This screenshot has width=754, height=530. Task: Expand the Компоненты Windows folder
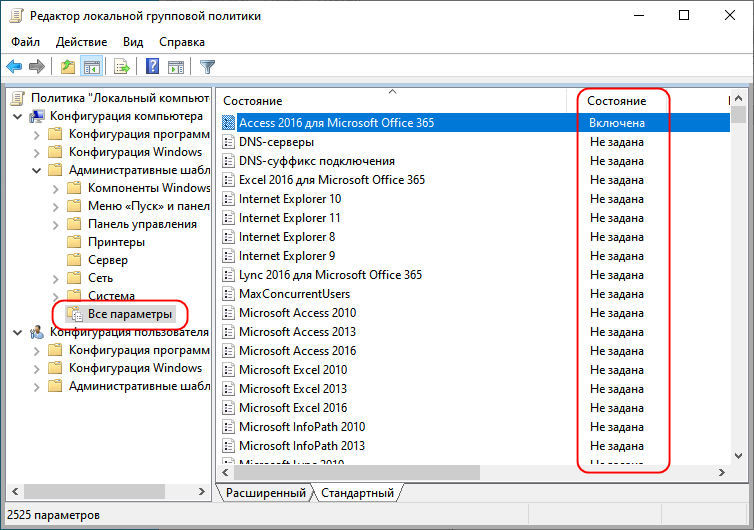(x=55, y=189)
